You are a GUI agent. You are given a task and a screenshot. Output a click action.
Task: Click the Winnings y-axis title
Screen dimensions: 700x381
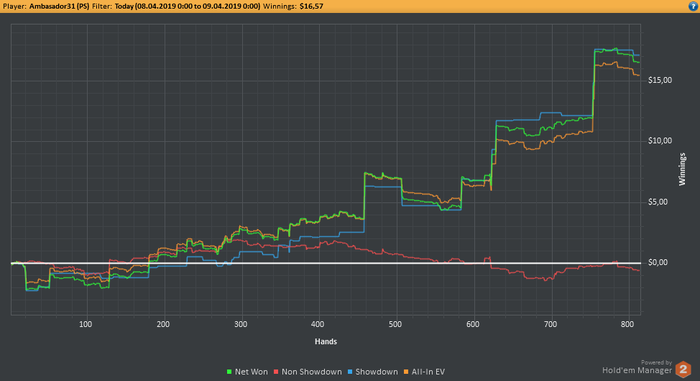682,169
